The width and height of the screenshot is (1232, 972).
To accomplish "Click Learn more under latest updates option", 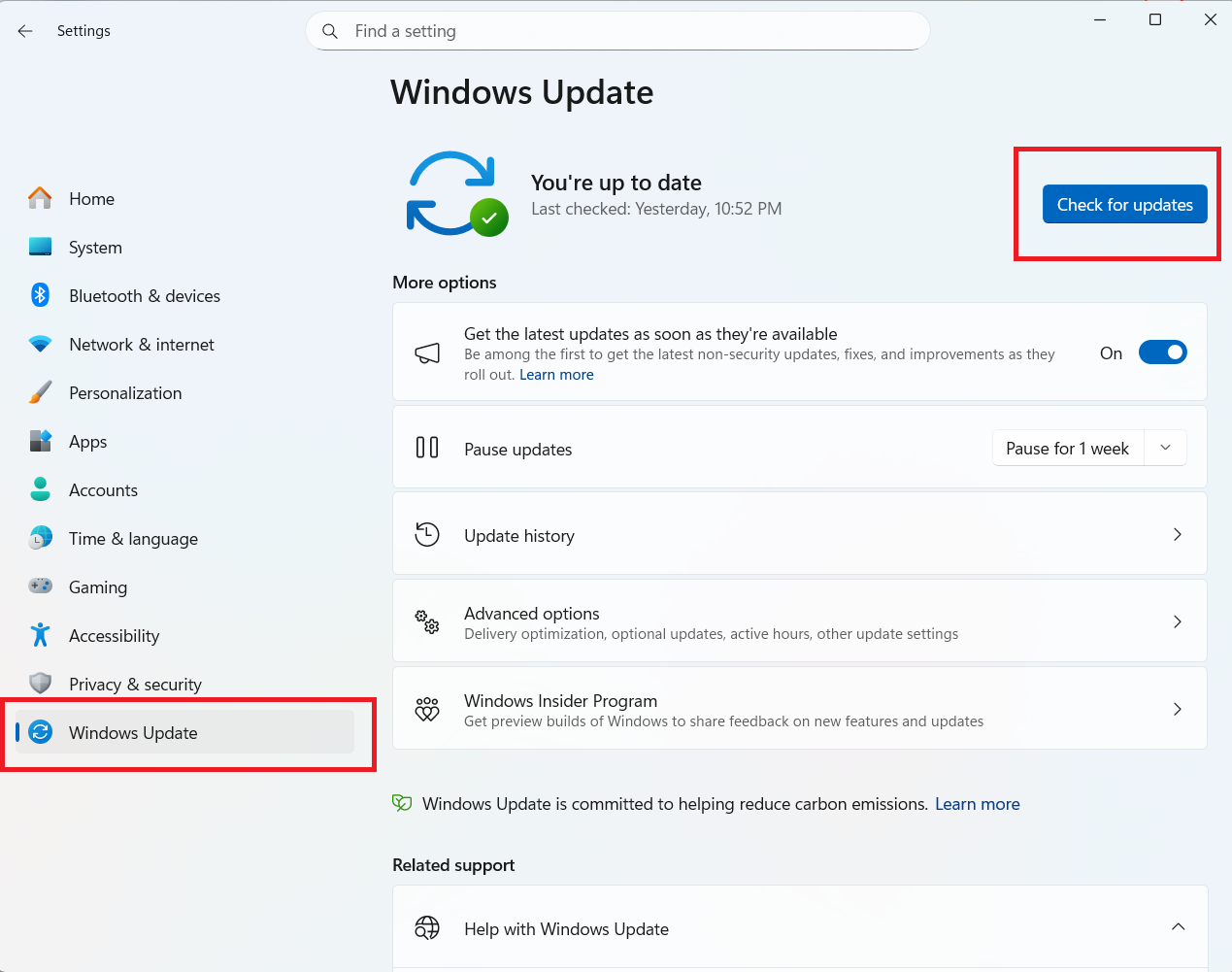I will coord(556,375).
